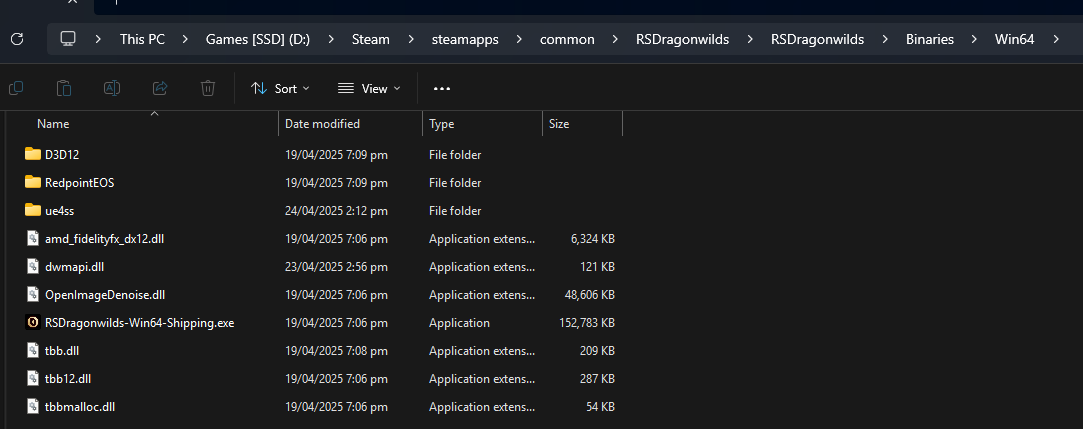Navigate to common breadcrumb
The height and width of the screenshot is (429, 1083).
click(567, 39)
